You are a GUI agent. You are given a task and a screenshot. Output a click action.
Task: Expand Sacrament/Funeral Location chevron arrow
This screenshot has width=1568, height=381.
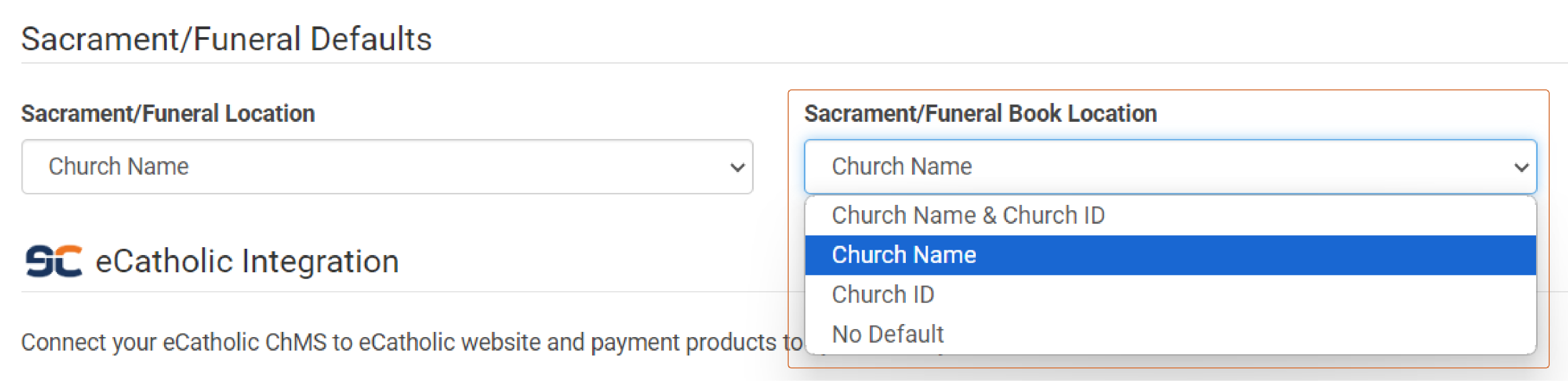coord(737,167)
